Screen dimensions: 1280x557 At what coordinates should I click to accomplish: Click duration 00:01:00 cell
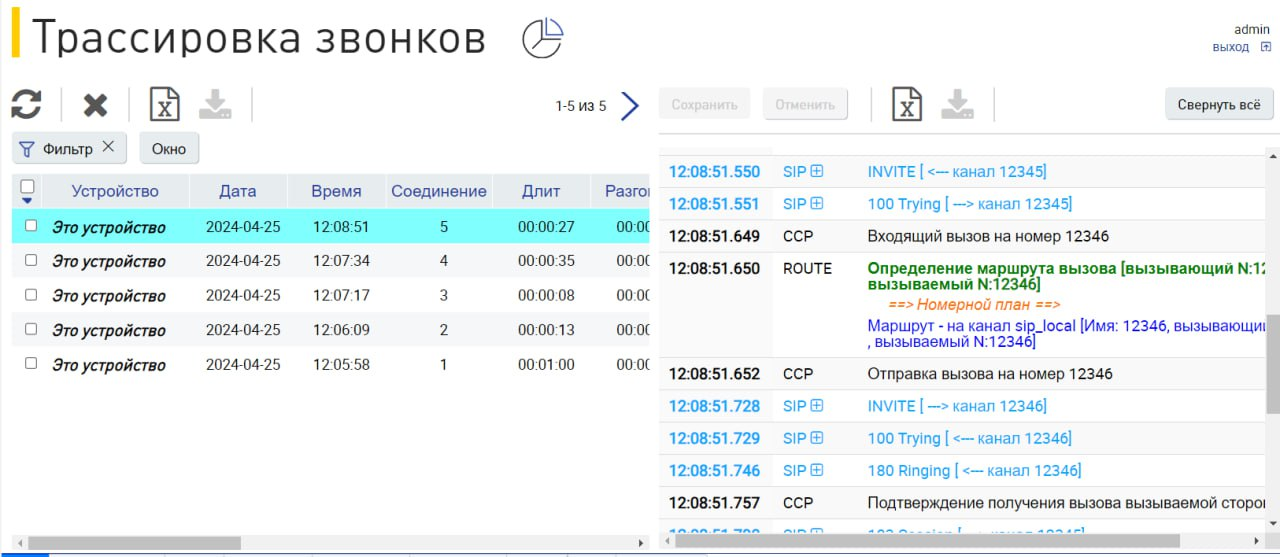tap(546, 364)
